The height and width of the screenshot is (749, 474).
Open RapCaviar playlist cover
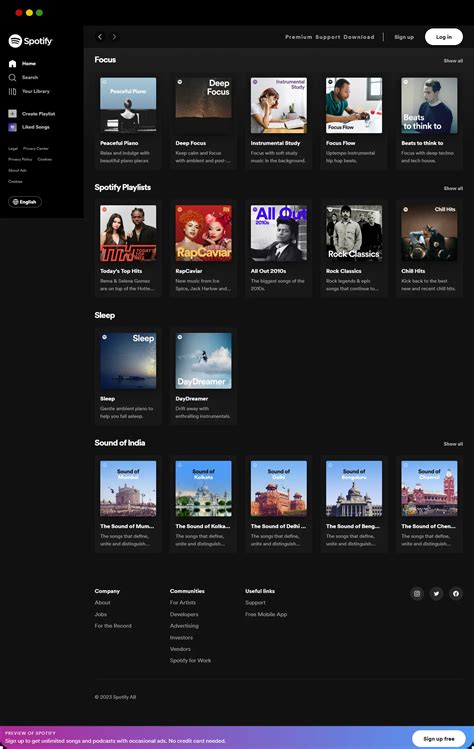[204, 233]
